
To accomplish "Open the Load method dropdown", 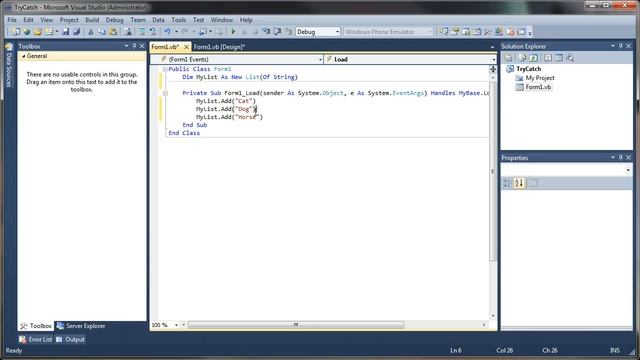I will pyautogui.click(x=493, y=60).
